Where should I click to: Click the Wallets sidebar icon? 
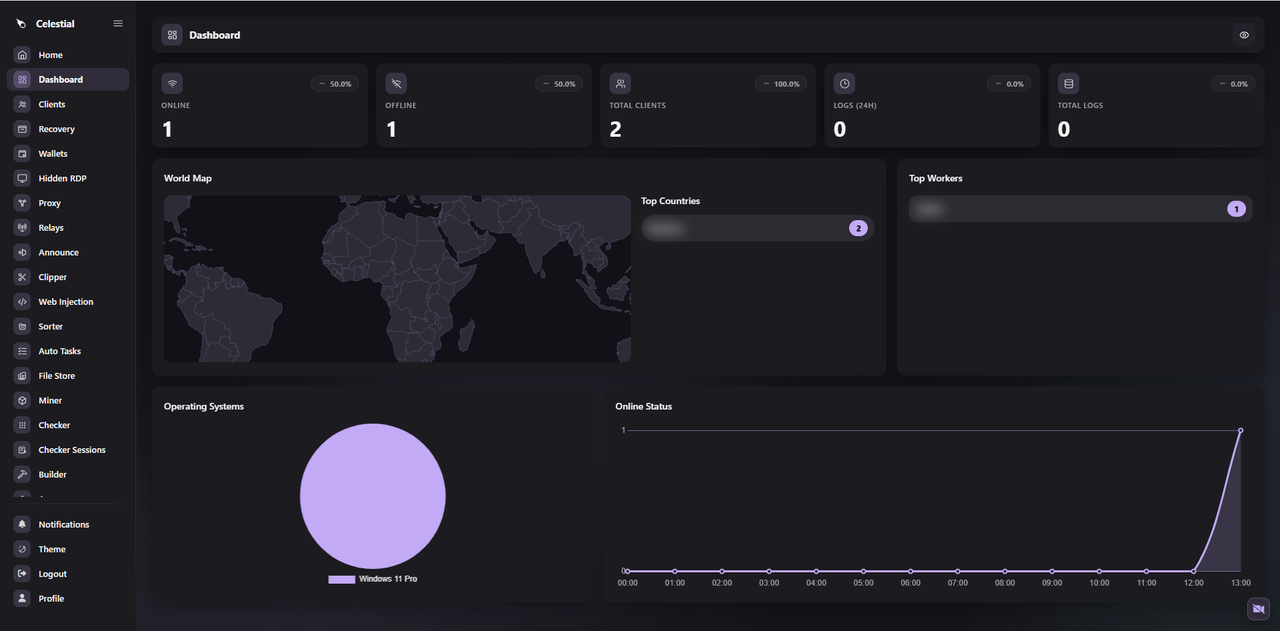pyautogui.click(x=22, y=154)
